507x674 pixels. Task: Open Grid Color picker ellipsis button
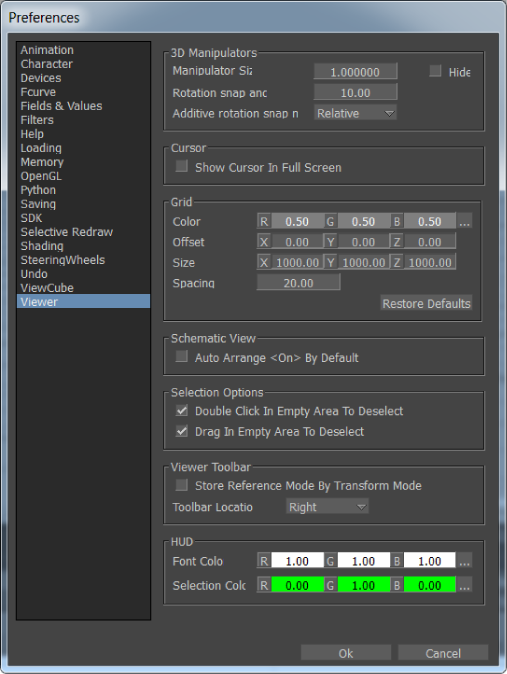coord(464,221)
